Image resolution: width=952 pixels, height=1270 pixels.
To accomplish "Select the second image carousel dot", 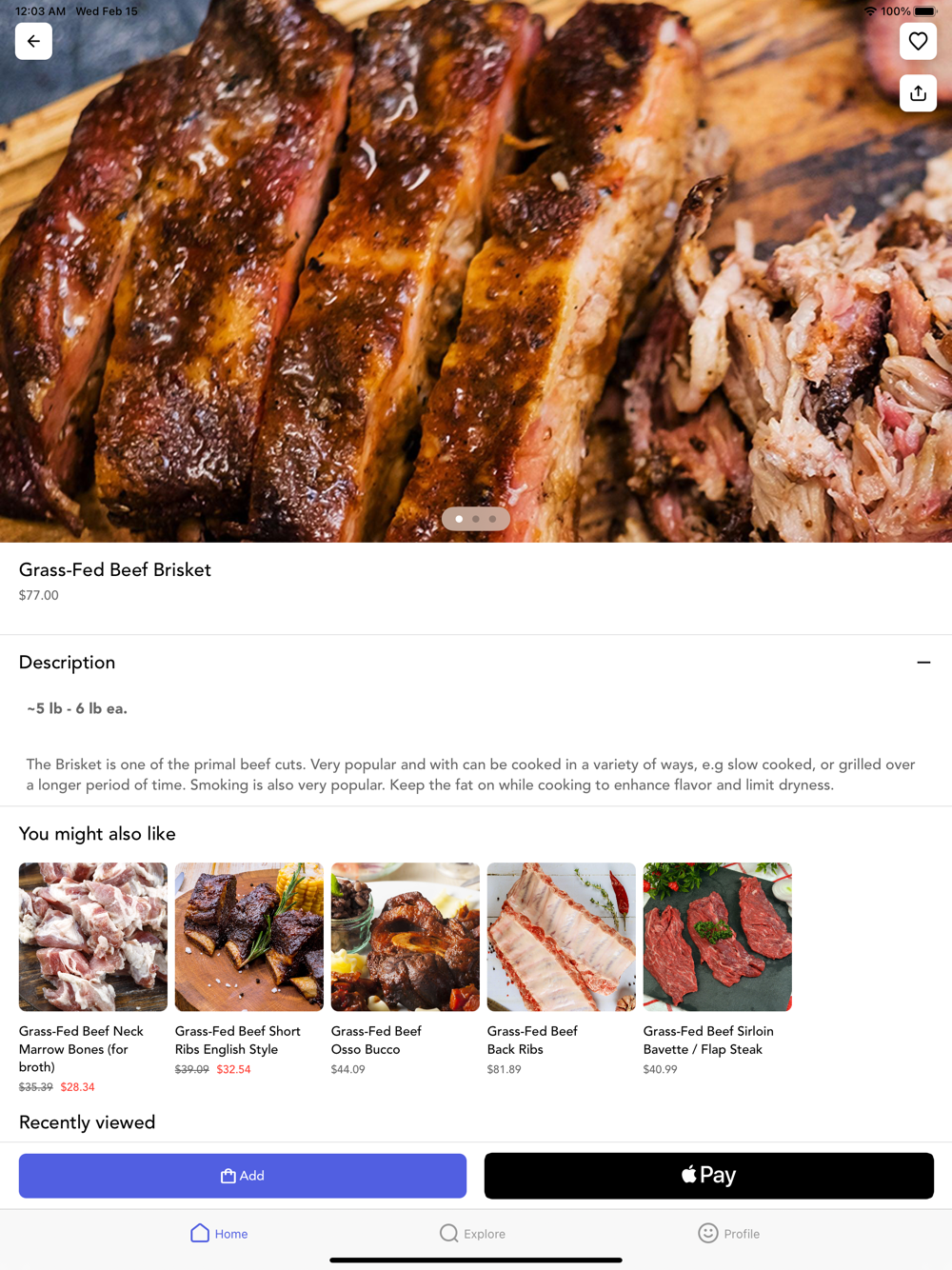I will (x=476, y=519).
